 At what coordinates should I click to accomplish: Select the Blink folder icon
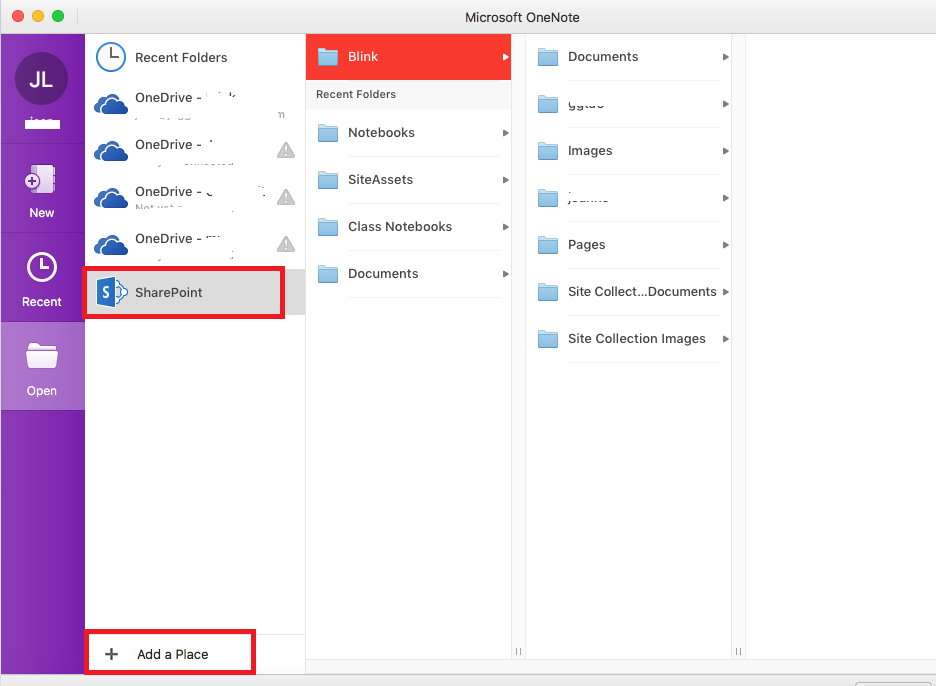coord(328,57)
